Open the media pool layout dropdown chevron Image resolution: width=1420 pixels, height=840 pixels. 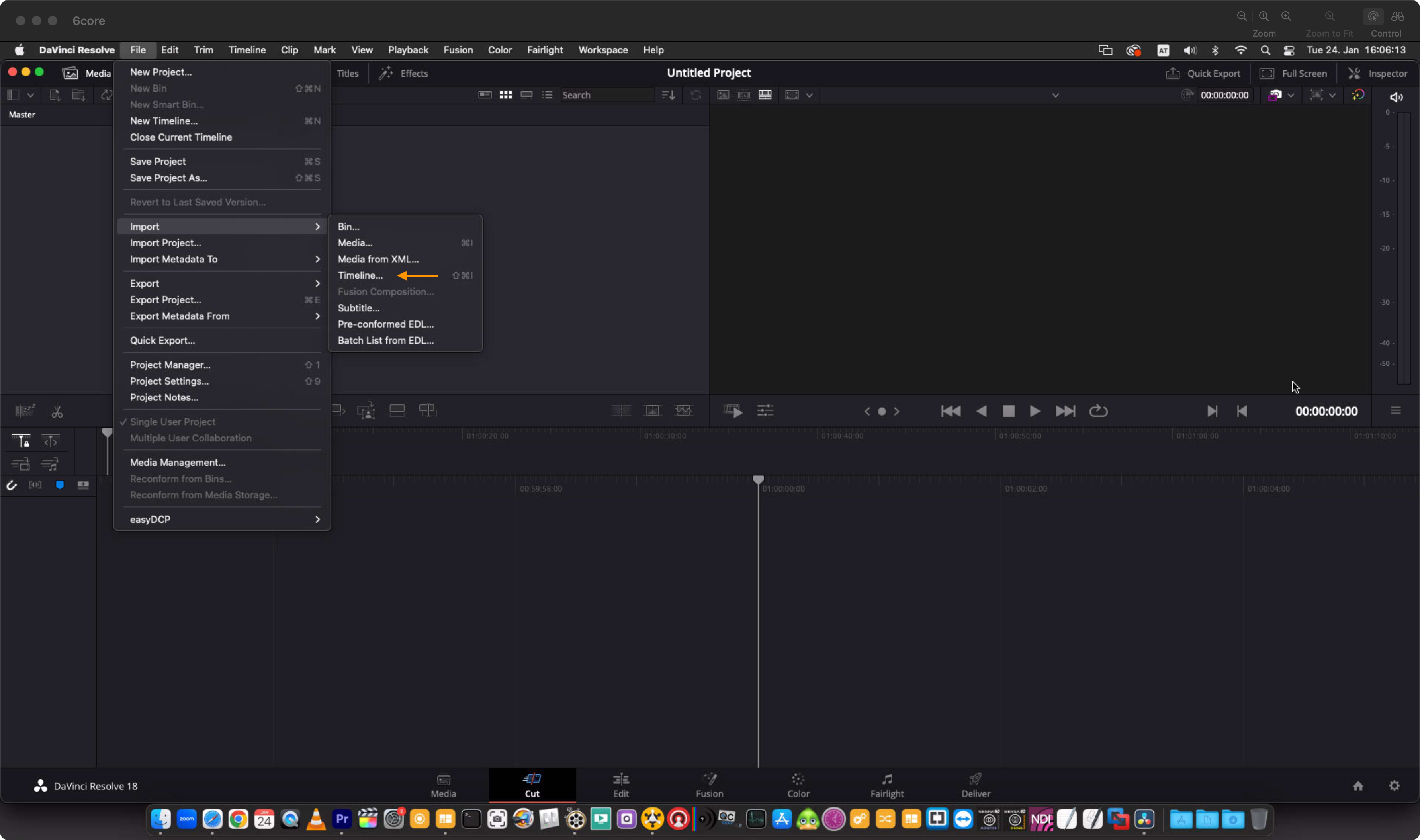tap(31, 95)
